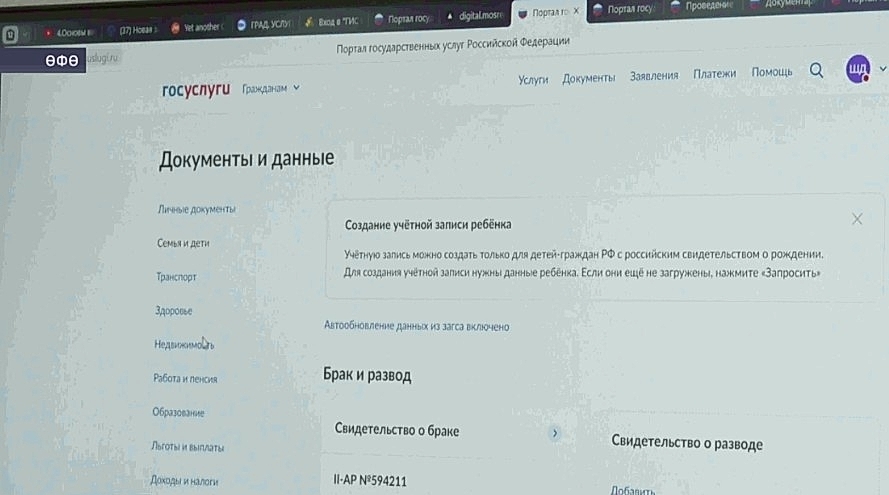Screen dimensions: 889x495
Task: Open the search magnifier icon
Action: [x=816, y=70]
